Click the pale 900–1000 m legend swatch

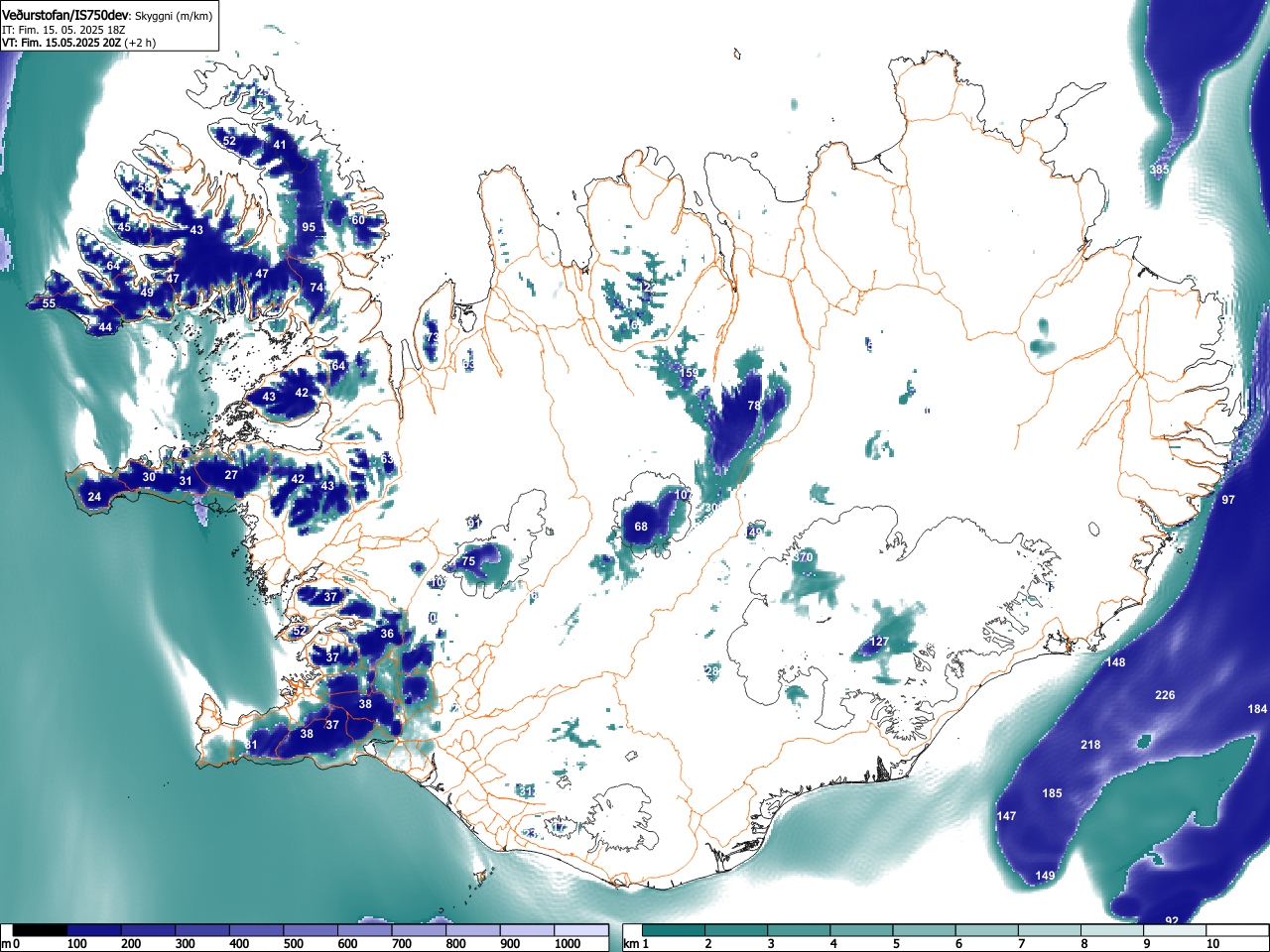pyautogui.click(x=527, y=930)
